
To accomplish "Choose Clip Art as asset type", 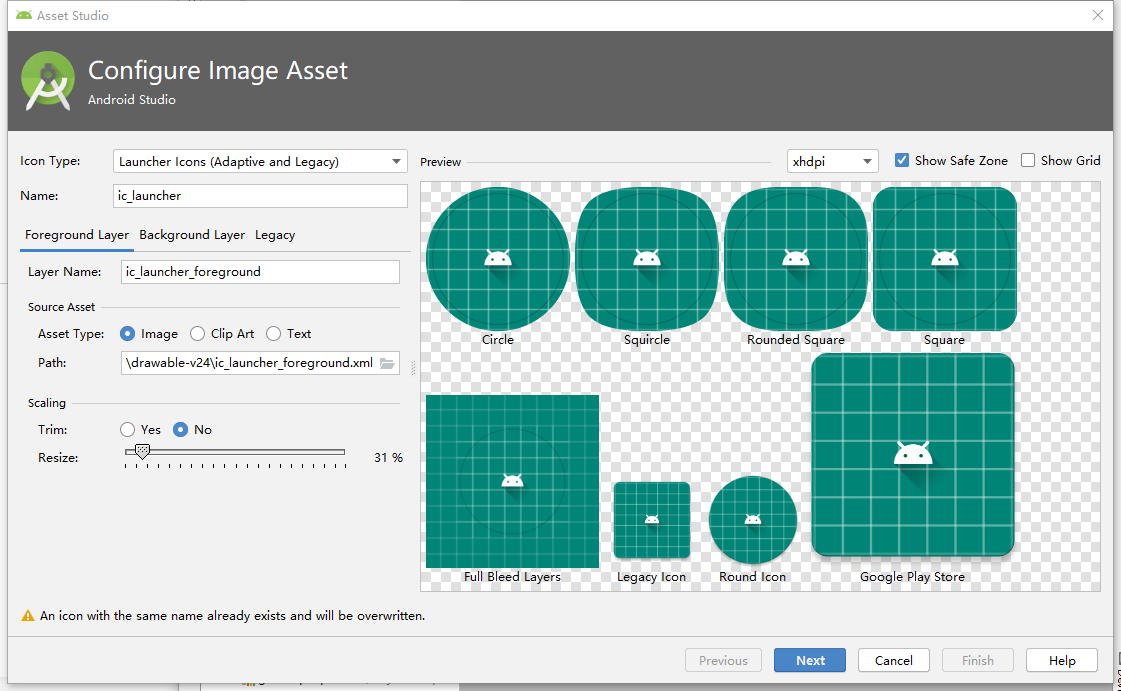I will [x=197, y=334].
